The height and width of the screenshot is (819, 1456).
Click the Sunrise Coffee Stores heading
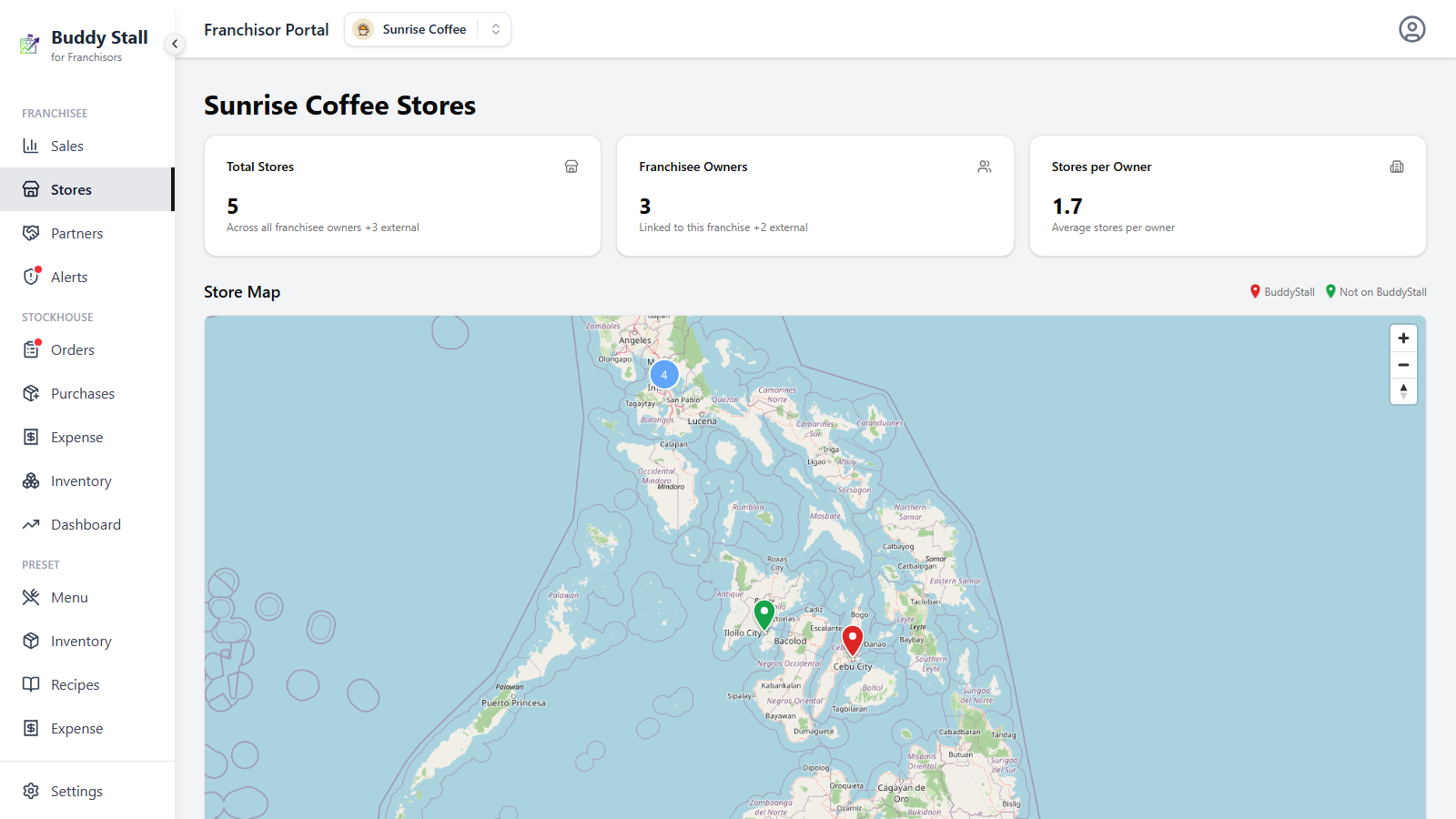339,106
